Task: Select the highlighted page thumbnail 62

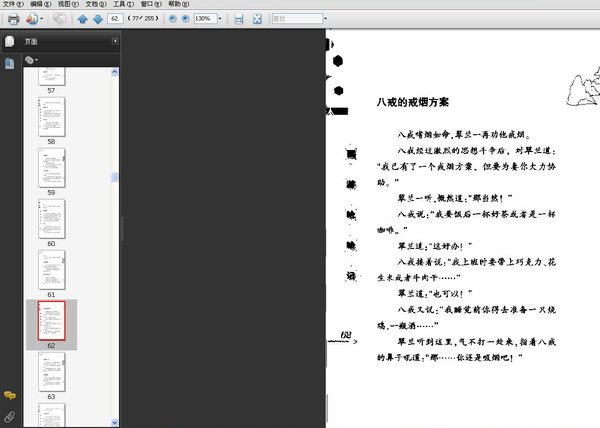Action: tap(52, 321)
